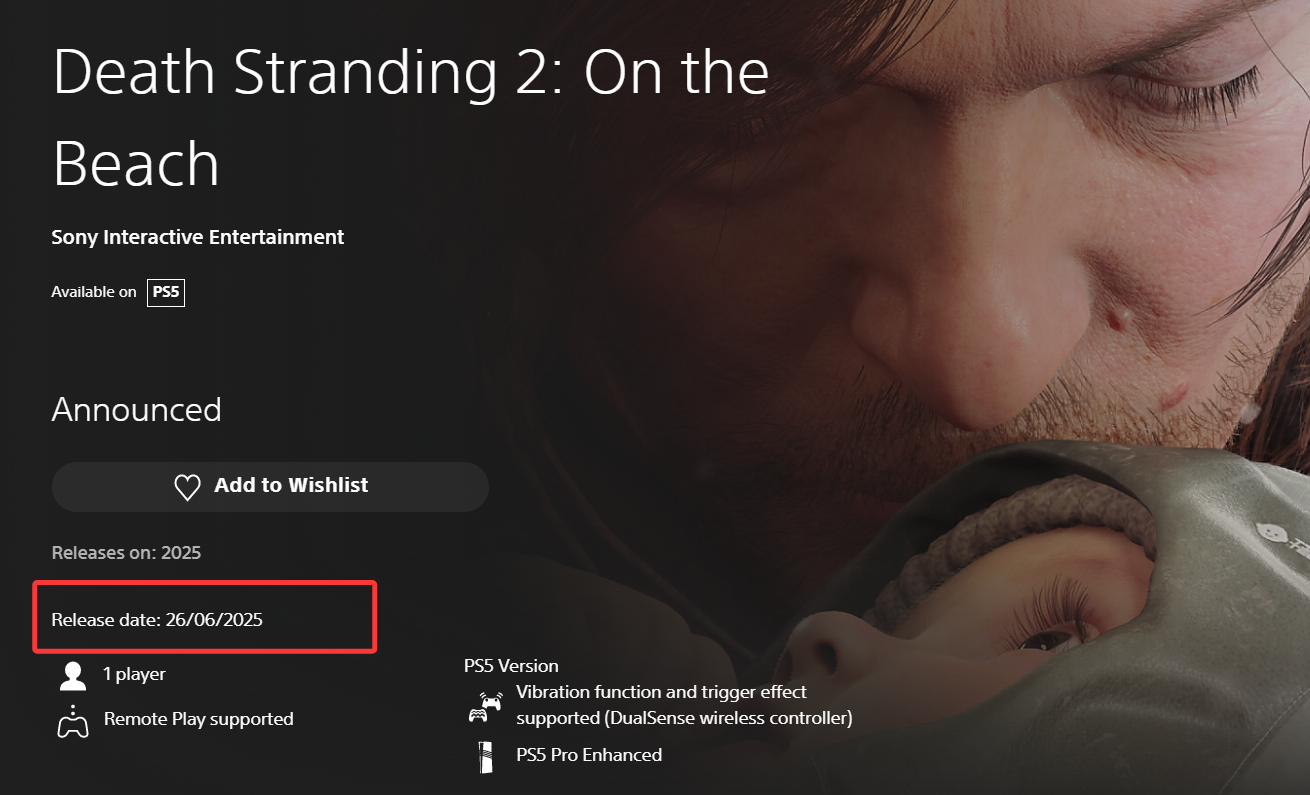This screenshot has height=795, width=1310.
Task: Click the heart icon on the wishlist button
Action: pos(187,487)
